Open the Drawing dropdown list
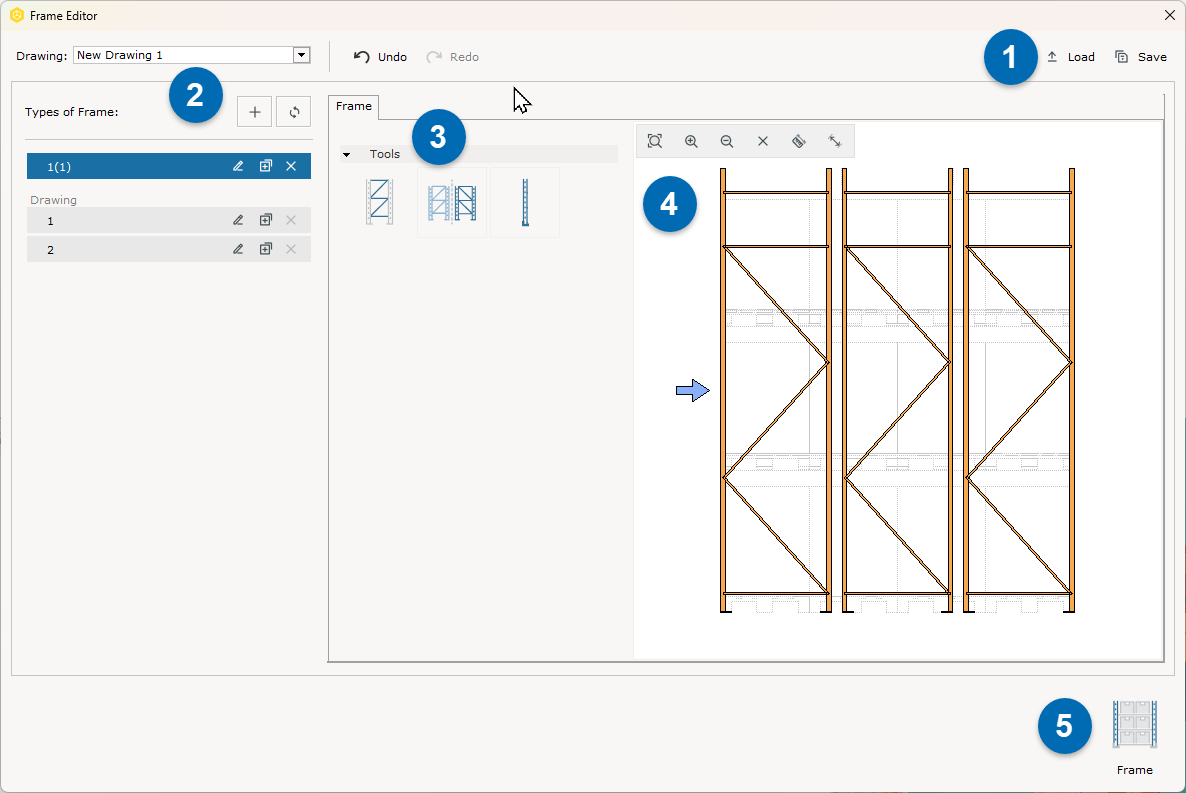 tap(301, 56)
